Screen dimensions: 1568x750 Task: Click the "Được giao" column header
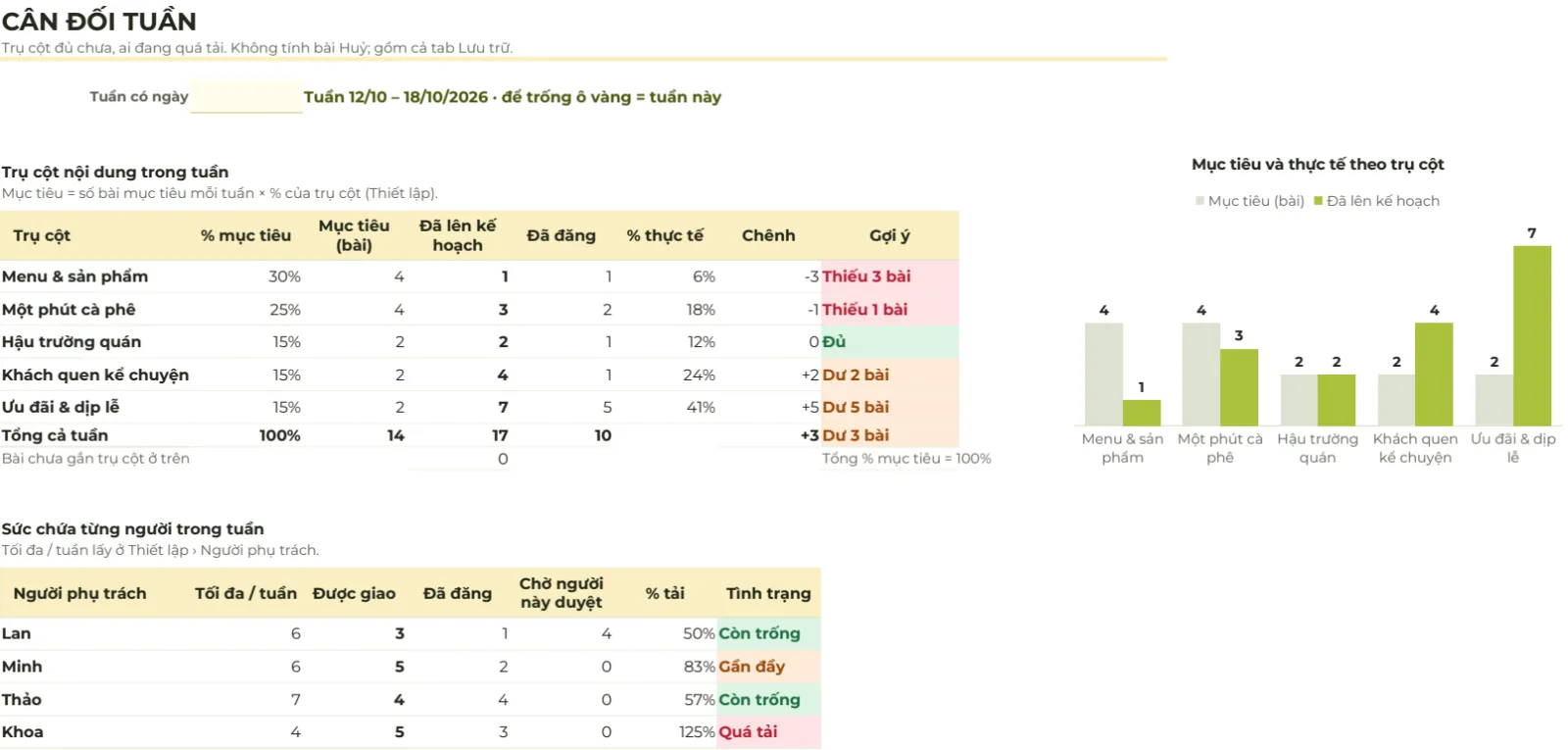point(354,593)
